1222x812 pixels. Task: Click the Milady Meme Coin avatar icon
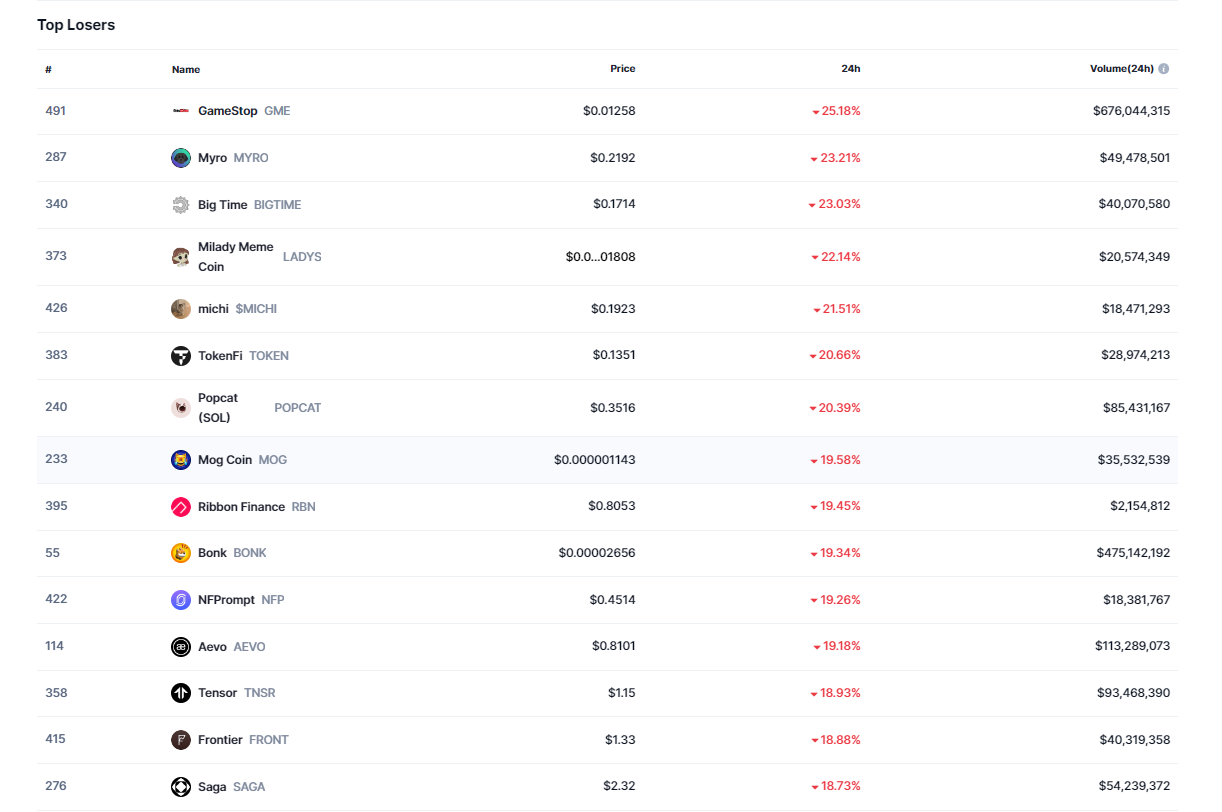pos(180,257)
